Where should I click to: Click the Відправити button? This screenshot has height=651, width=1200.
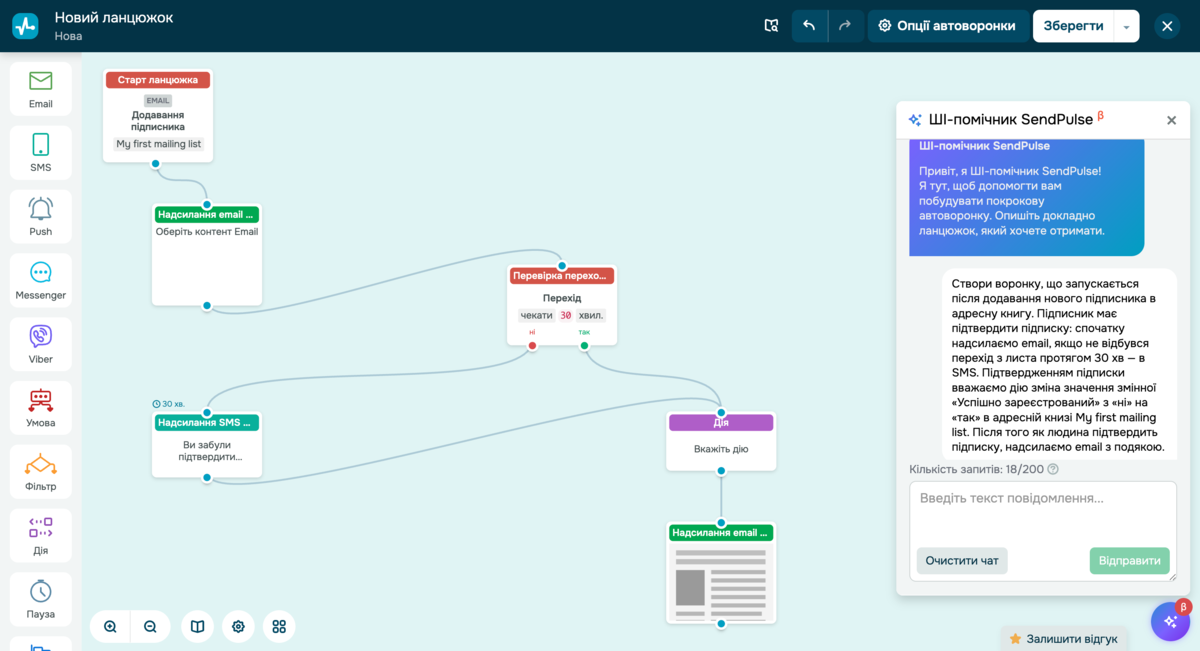click(1129, 561)
